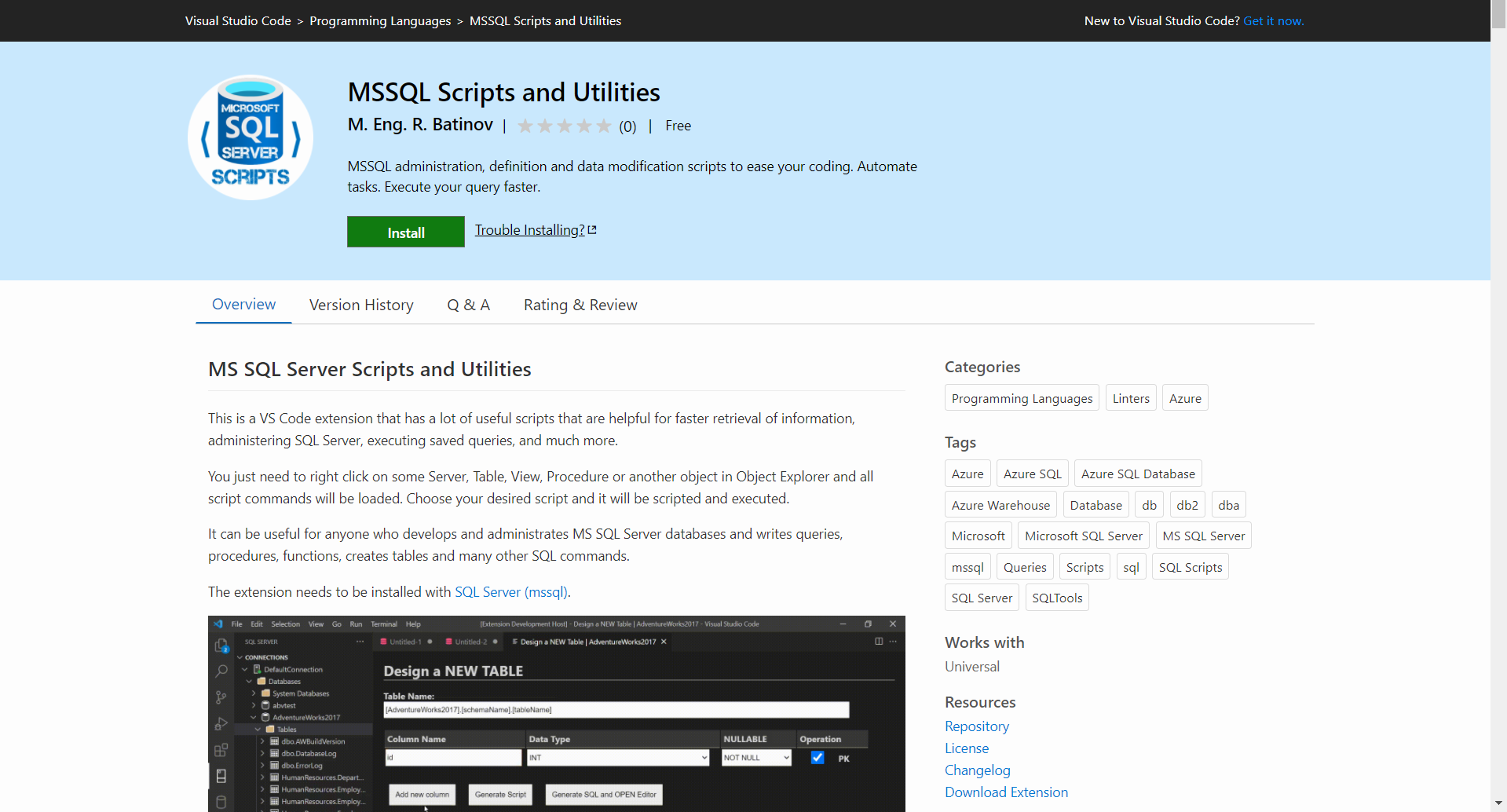Select the Overview tab

[x=243, y=305]
